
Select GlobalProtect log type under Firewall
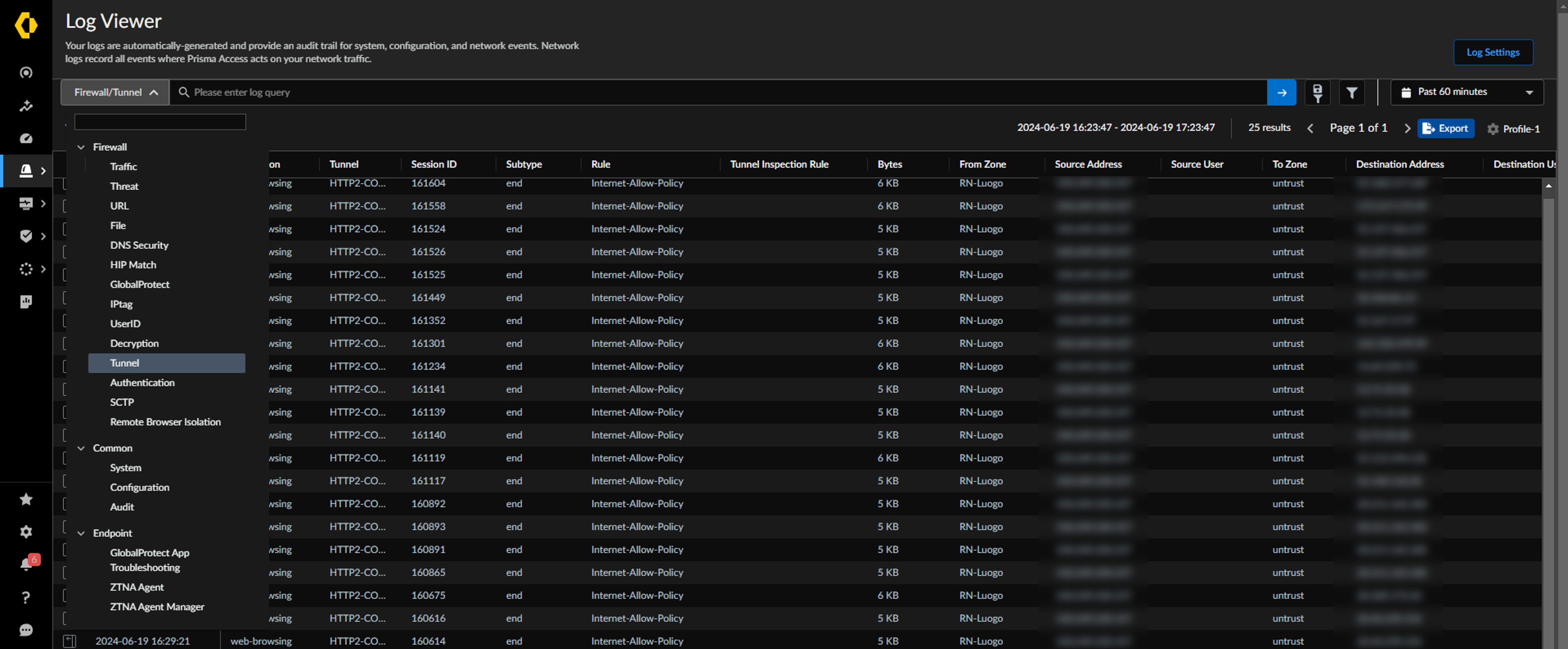[140, 284]
